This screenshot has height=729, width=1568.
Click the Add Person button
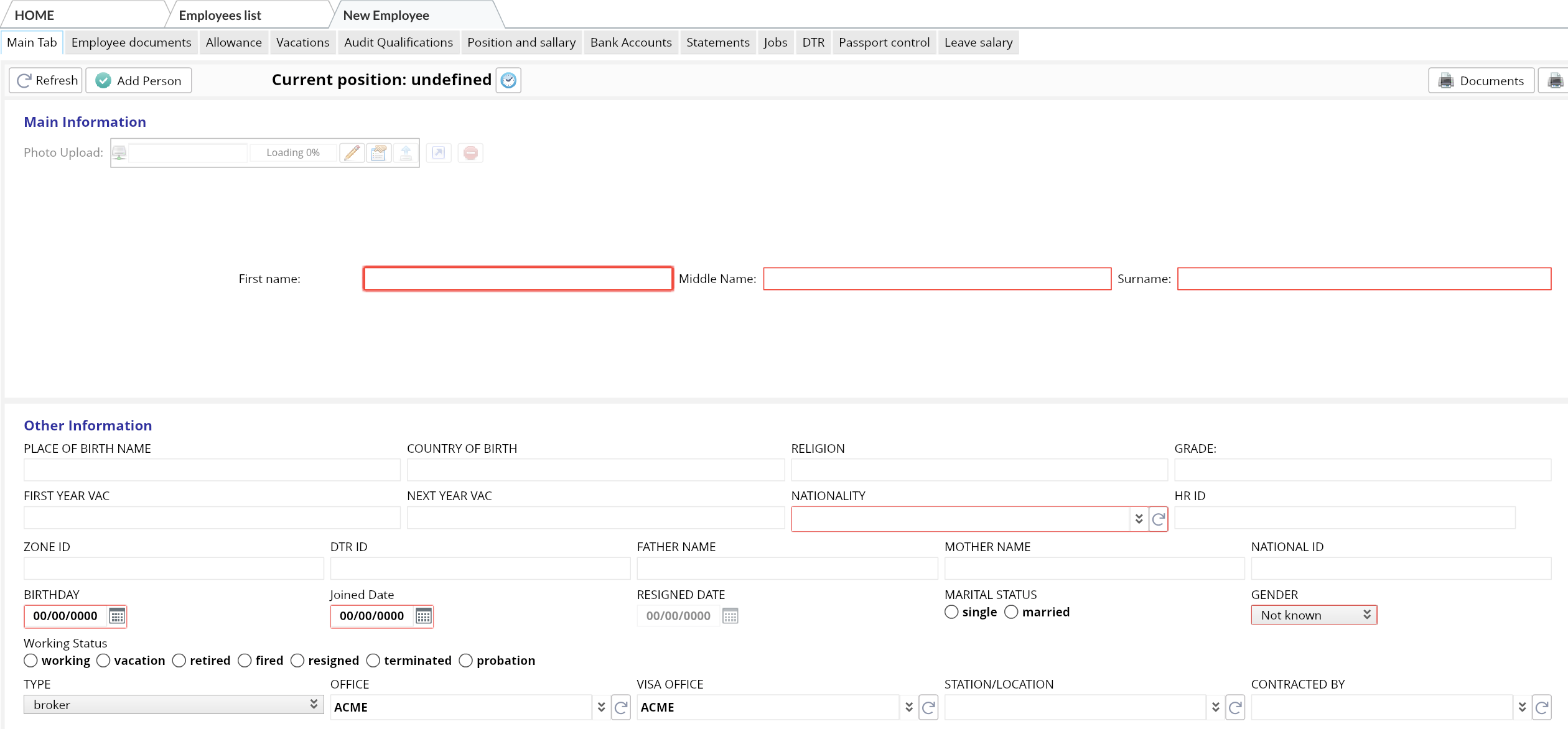[139, 80]
